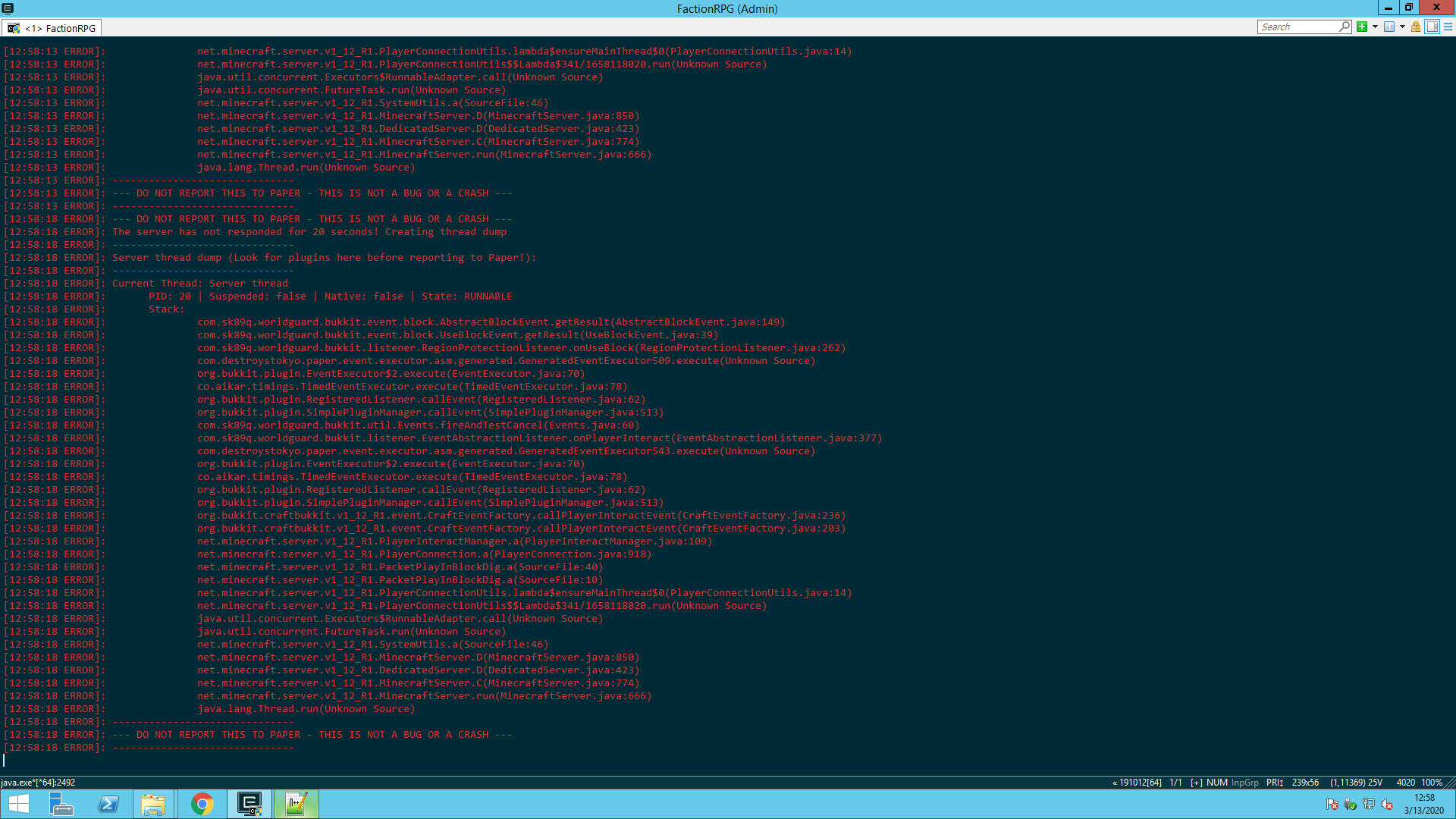Open the new console dropdown arrow
1456x819 pixels.
[1375, 27]
